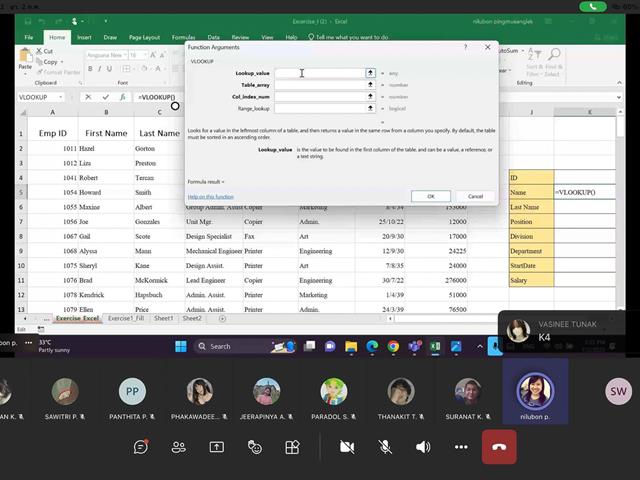The image size is (640, 480).
Task: Select the Sheet1 sheet tab
Action: tap(163, 318)
